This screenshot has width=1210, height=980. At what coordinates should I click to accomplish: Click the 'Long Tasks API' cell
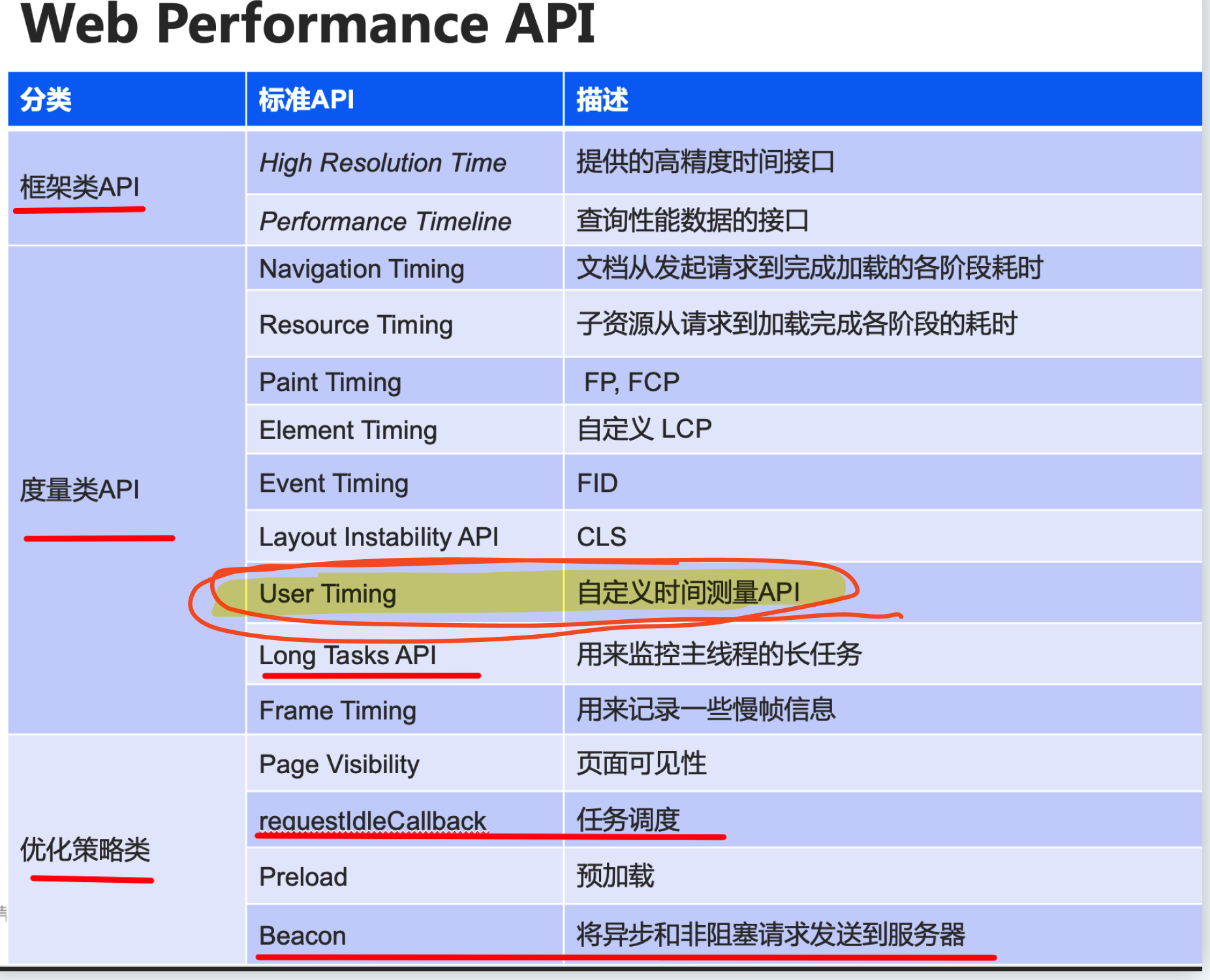coord(405,654)
